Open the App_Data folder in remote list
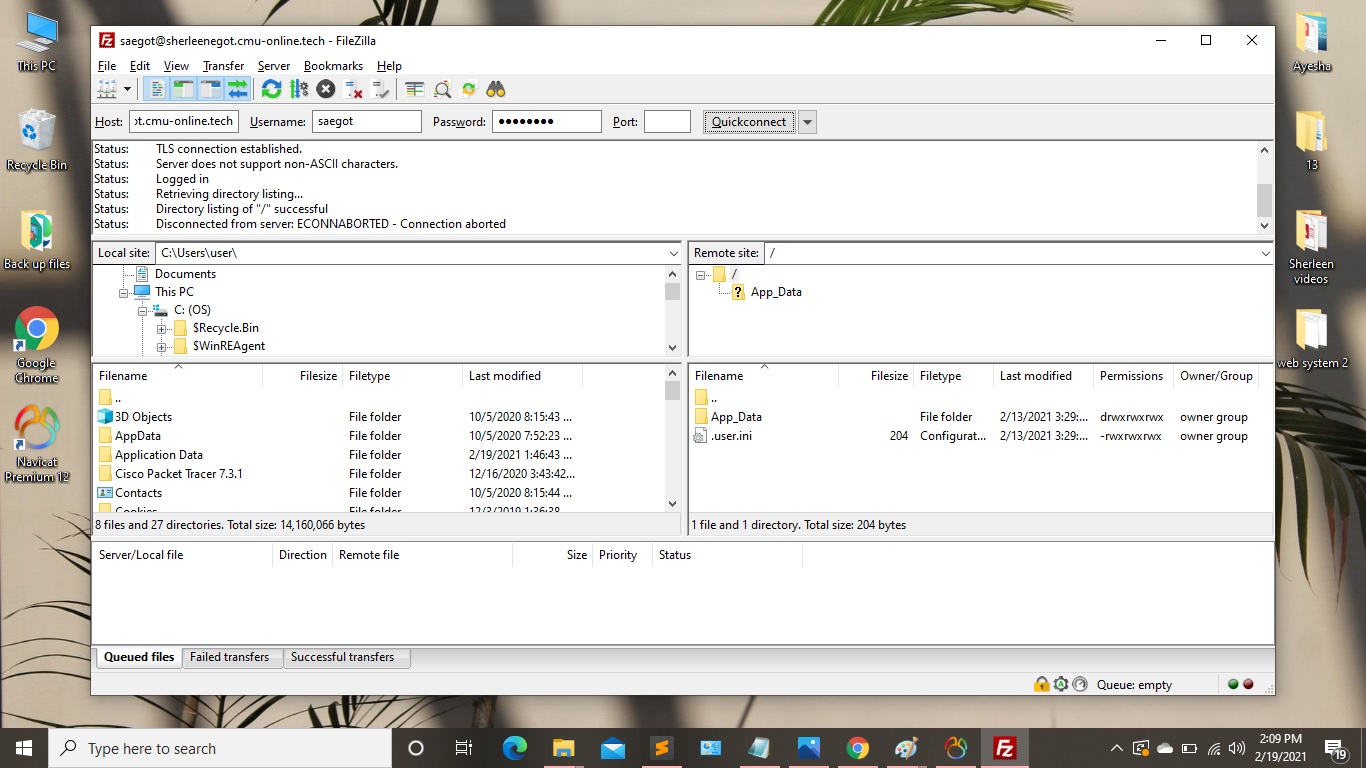This screenshot has height=768, width=1366. coord(736,417)
